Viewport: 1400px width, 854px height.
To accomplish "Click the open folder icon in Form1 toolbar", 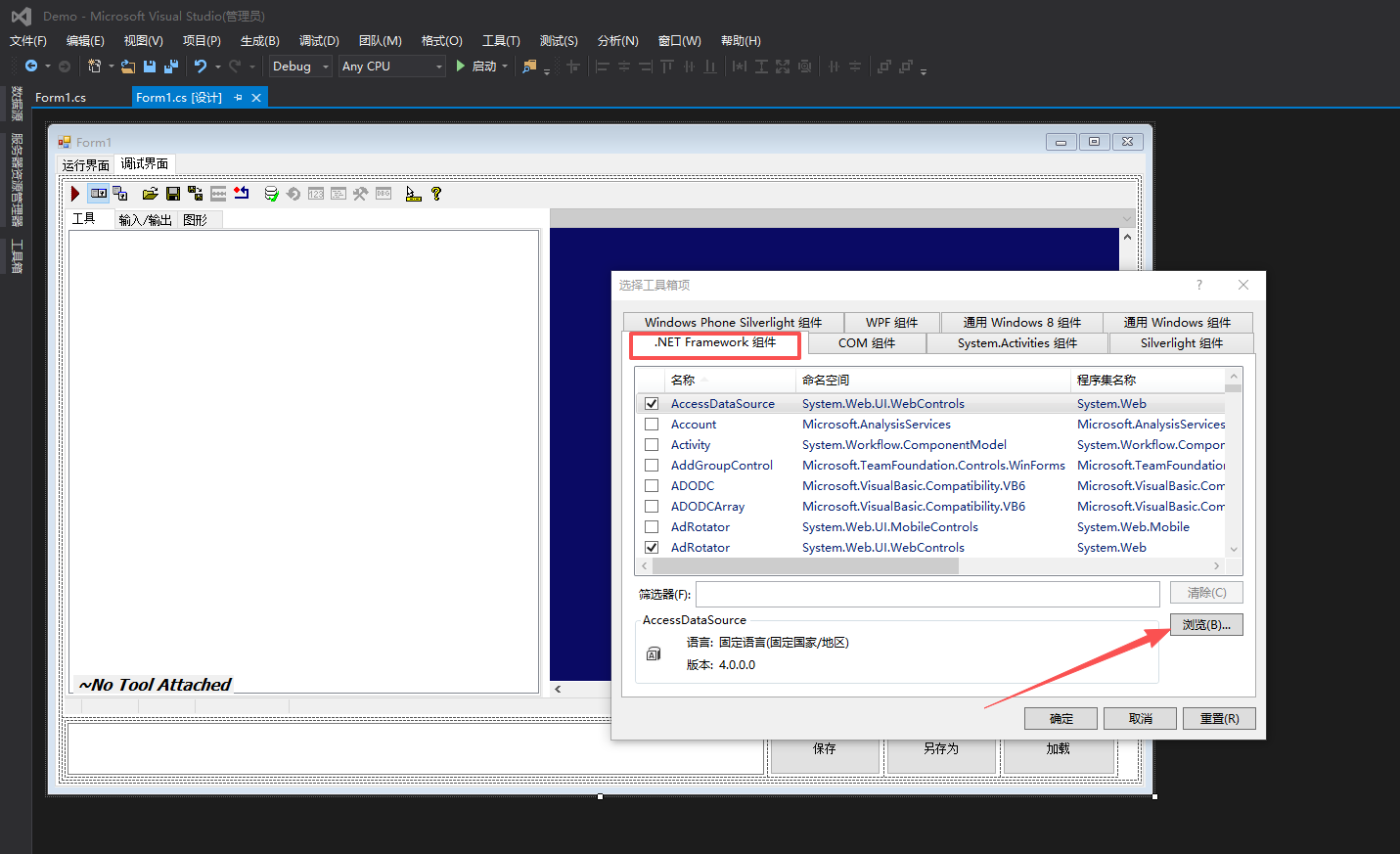I will (x=150, y=194).
